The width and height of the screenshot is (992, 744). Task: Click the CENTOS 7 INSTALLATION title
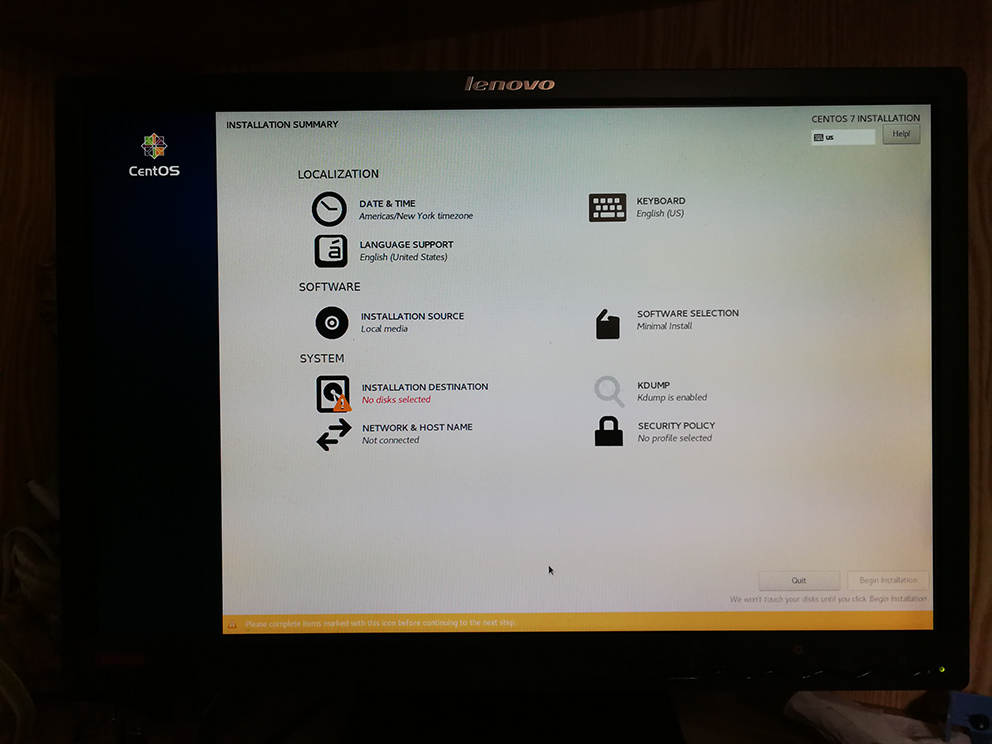(x=865, y=118)
